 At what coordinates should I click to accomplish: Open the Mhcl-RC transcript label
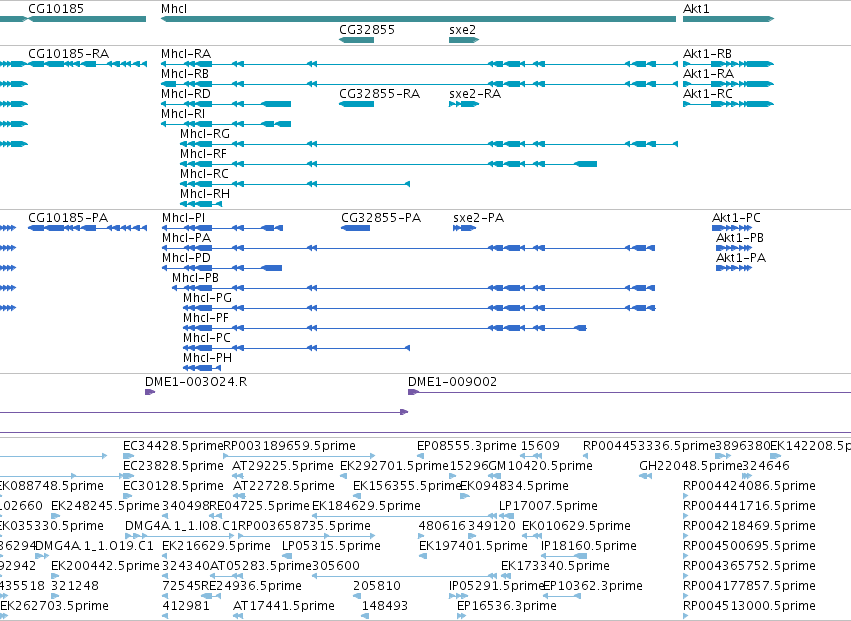point(204,174)
